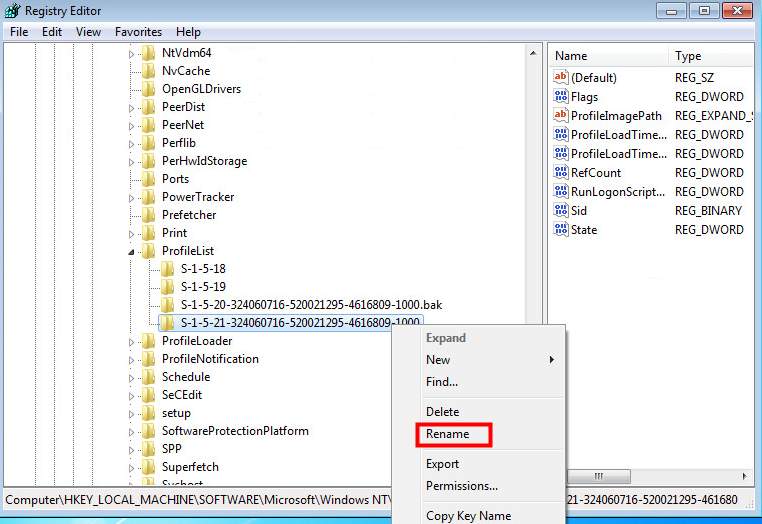This screenshot has width=762, height=524.
Task: Click the Ports folder icon
Action: tap(149, 179)
